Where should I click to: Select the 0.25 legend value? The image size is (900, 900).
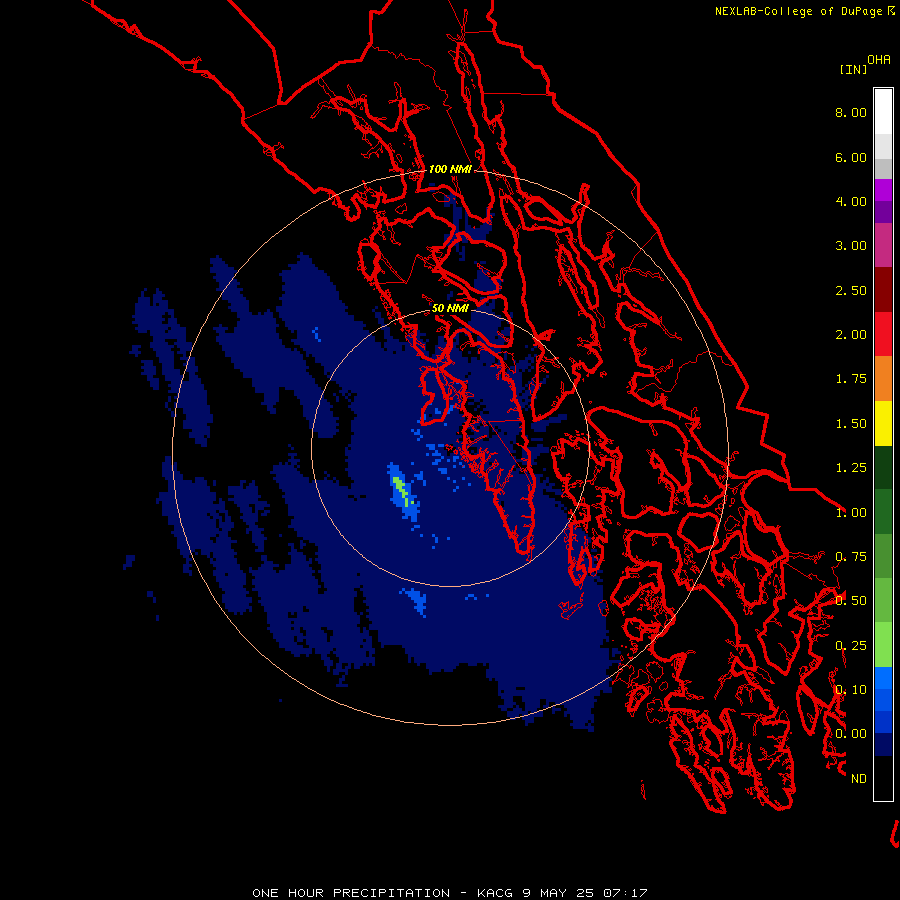click(851, 646)
